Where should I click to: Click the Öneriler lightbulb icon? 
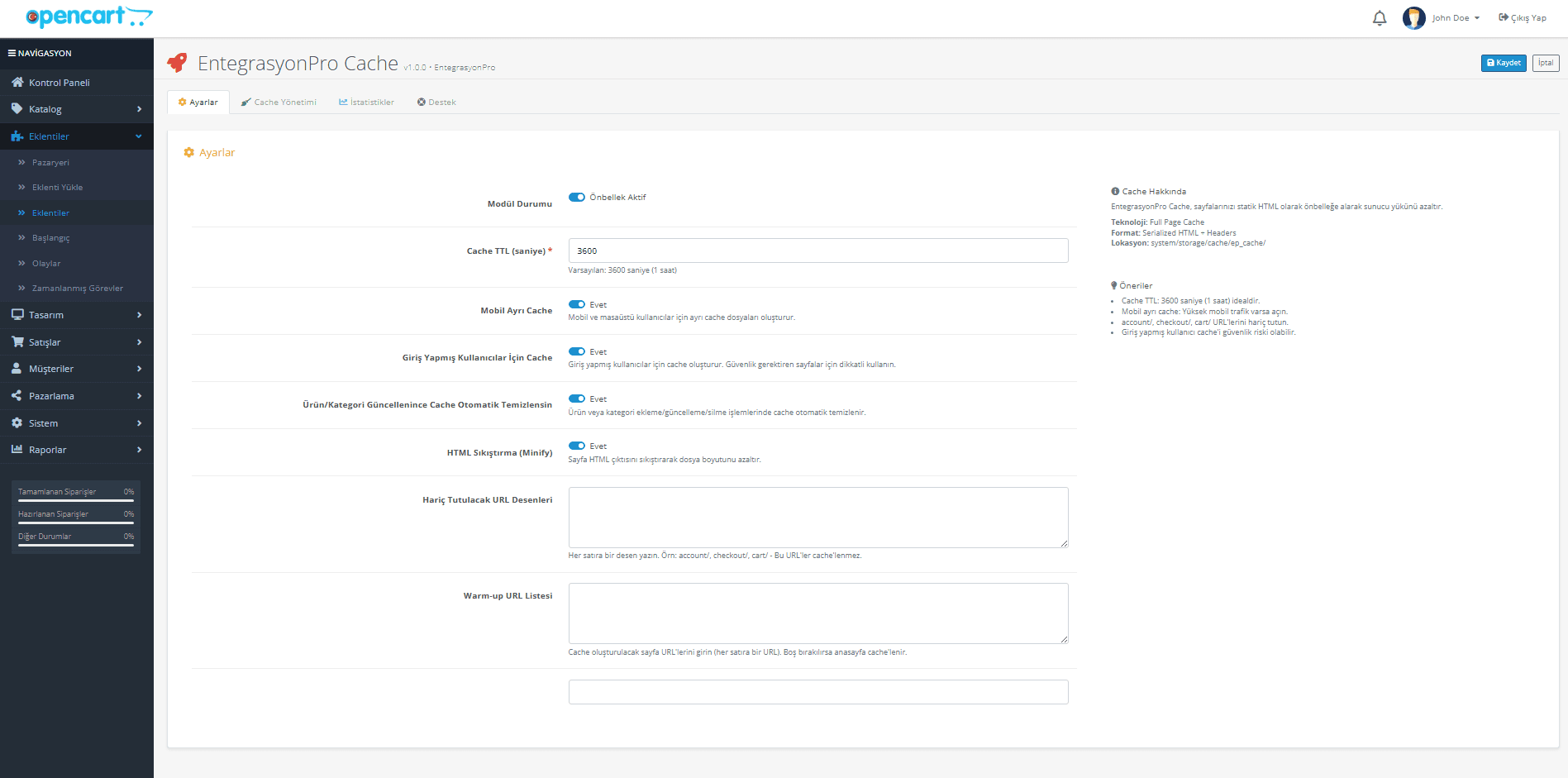1114,285
